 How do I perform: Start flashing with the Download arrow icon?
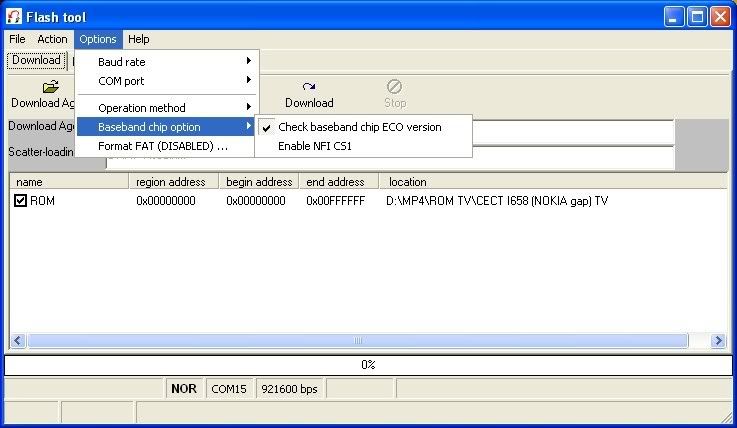[309, 86]
